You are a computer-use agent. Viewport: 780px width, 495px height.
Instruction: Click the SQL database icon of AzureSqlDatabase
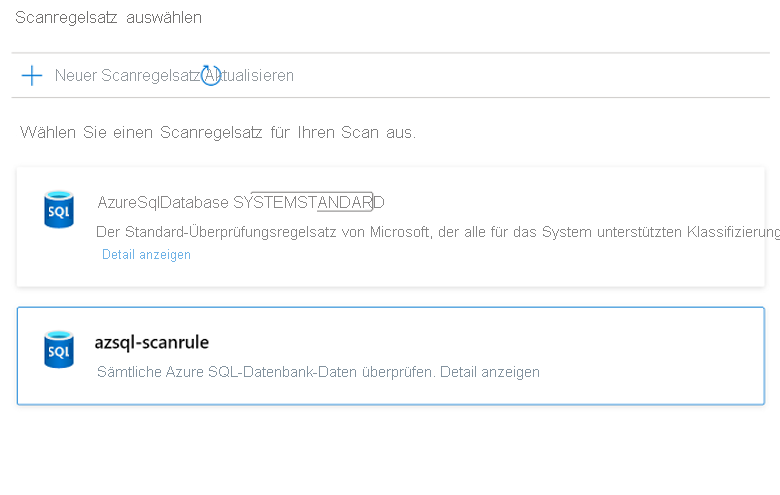click(x=59, y=209)
